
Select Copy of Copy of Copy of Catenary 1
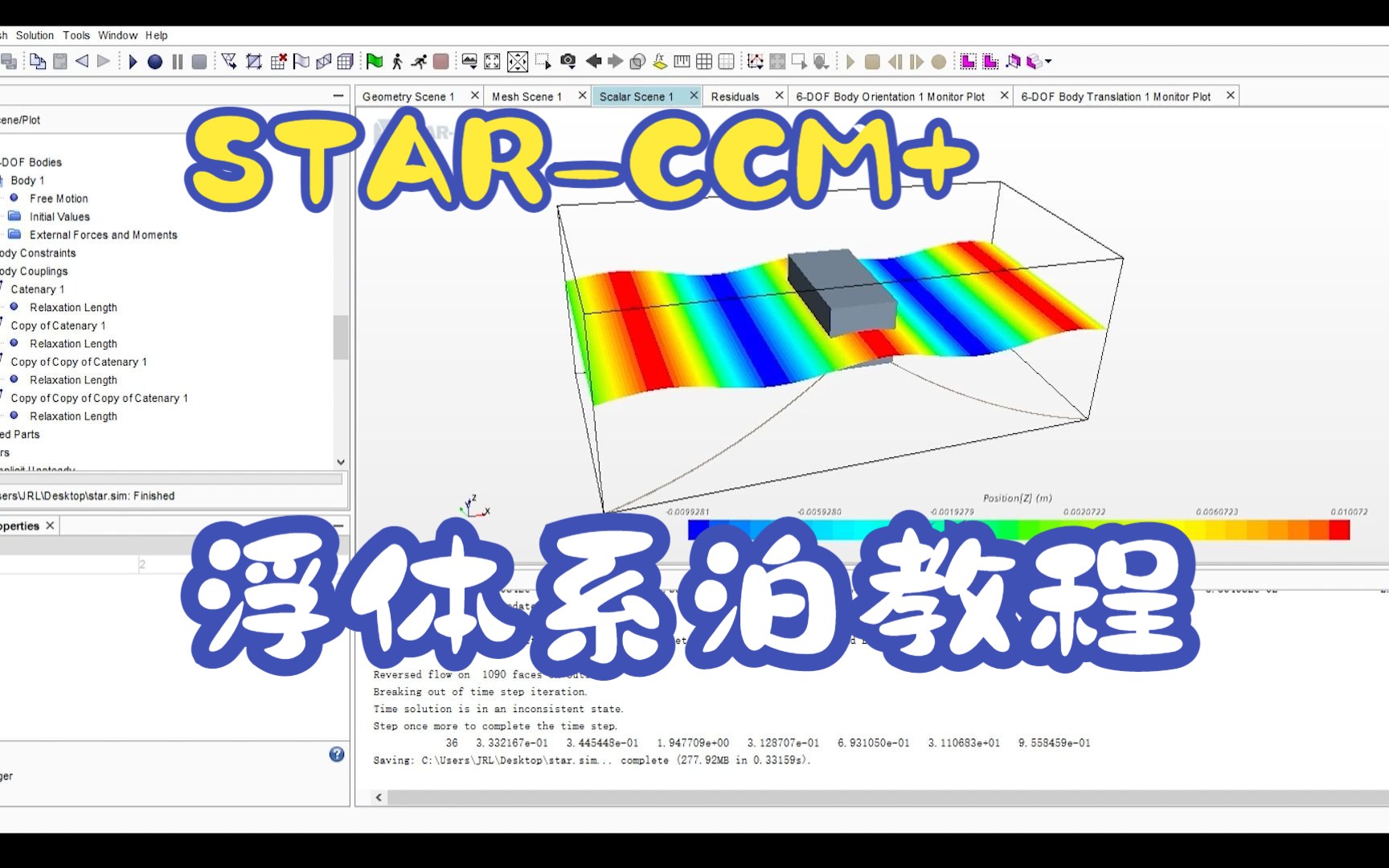[x=99, y=398]
